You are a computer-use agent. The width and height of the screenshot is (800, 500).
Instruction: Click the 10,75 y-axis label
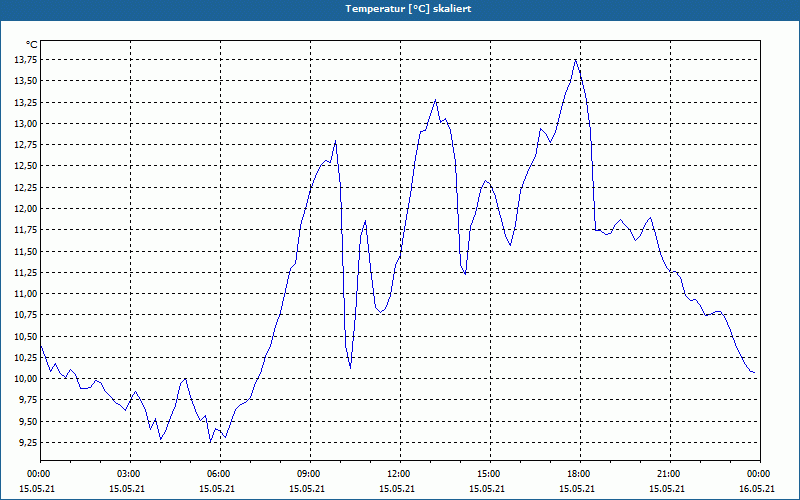click(27, 315)
